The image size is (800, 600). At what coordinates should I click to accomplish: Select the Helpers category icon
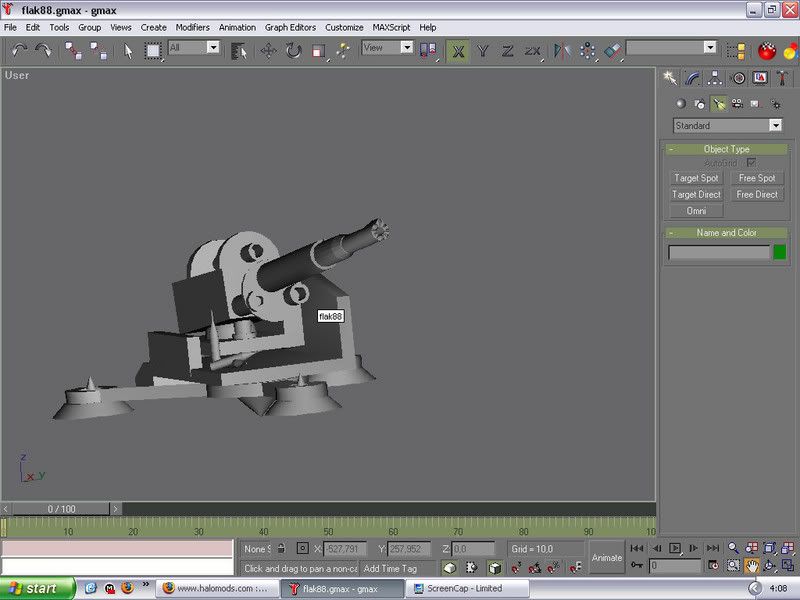756,104
